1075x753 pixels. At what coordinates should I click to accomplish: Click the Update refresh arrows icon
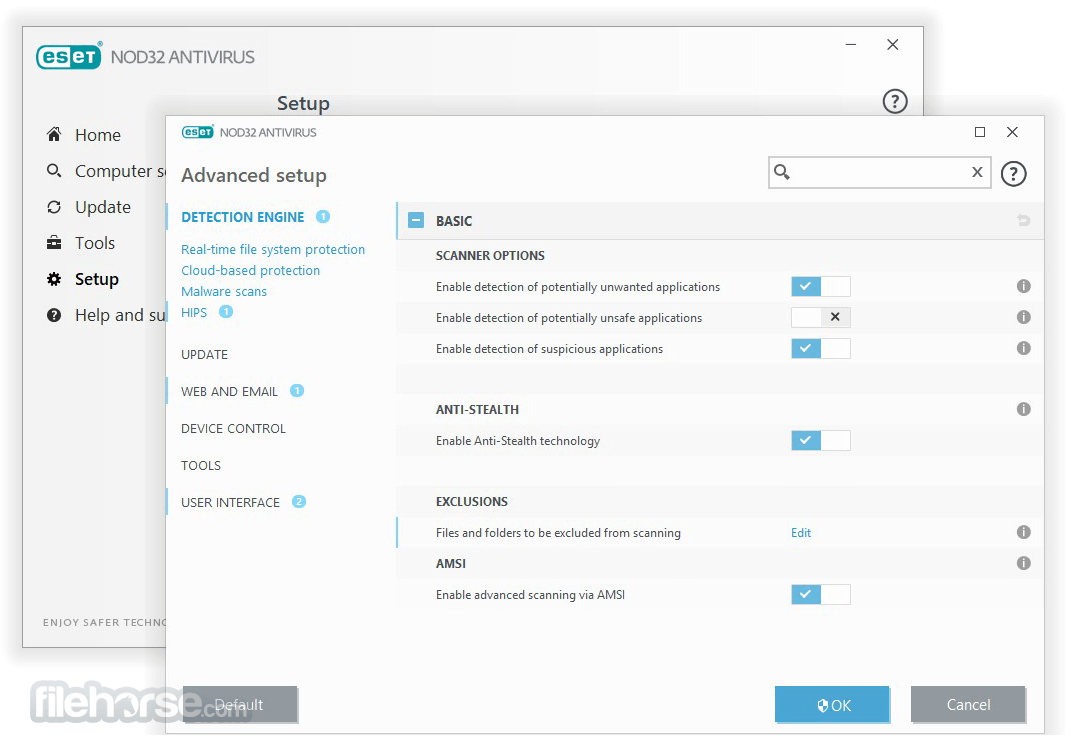(x=53, y=206)
